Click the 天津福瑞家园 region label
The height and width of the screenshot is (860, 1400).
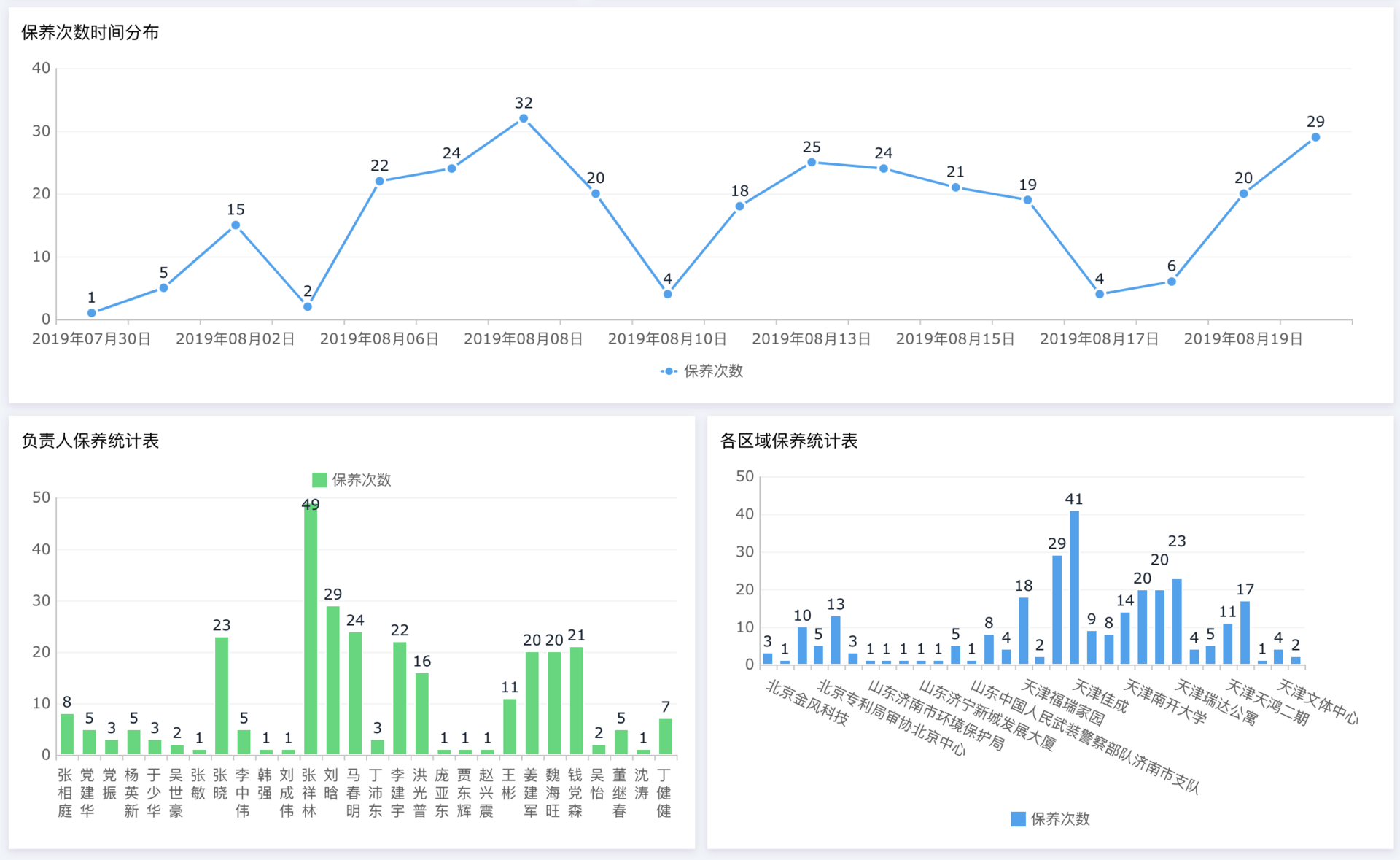tap(1063, 701)
